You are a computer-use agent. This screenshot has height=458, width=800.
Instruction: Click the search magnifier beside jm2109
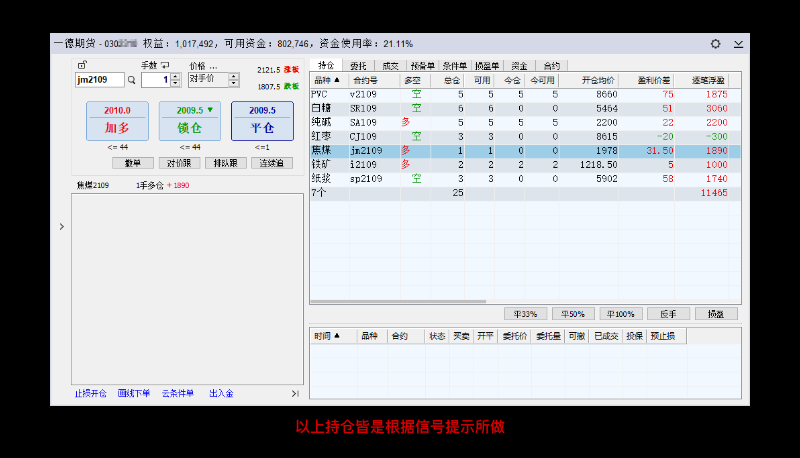pos(131,80)
